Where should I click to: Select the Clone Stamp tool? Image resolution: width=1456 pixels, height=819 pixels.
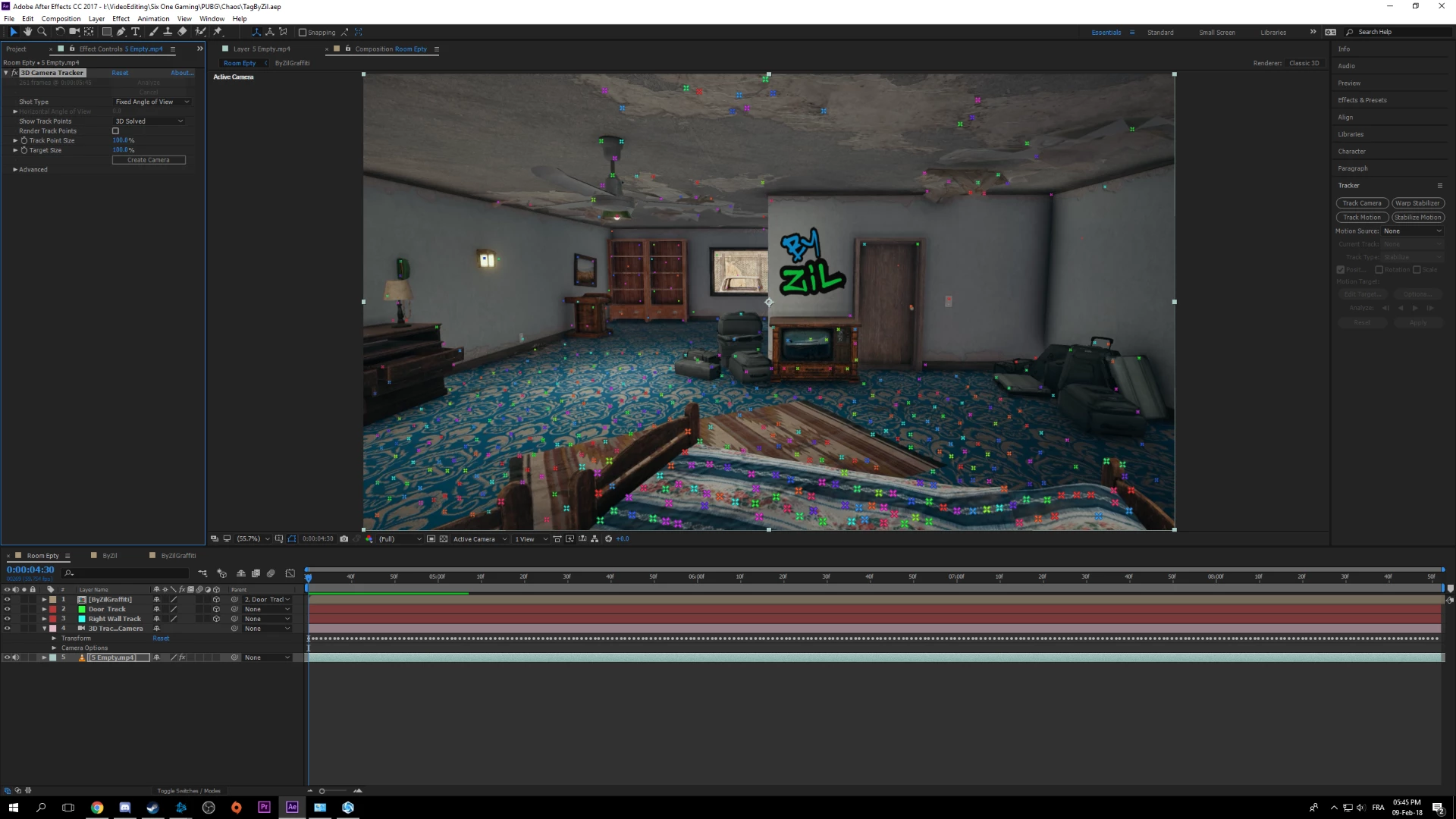pos(168,32)
